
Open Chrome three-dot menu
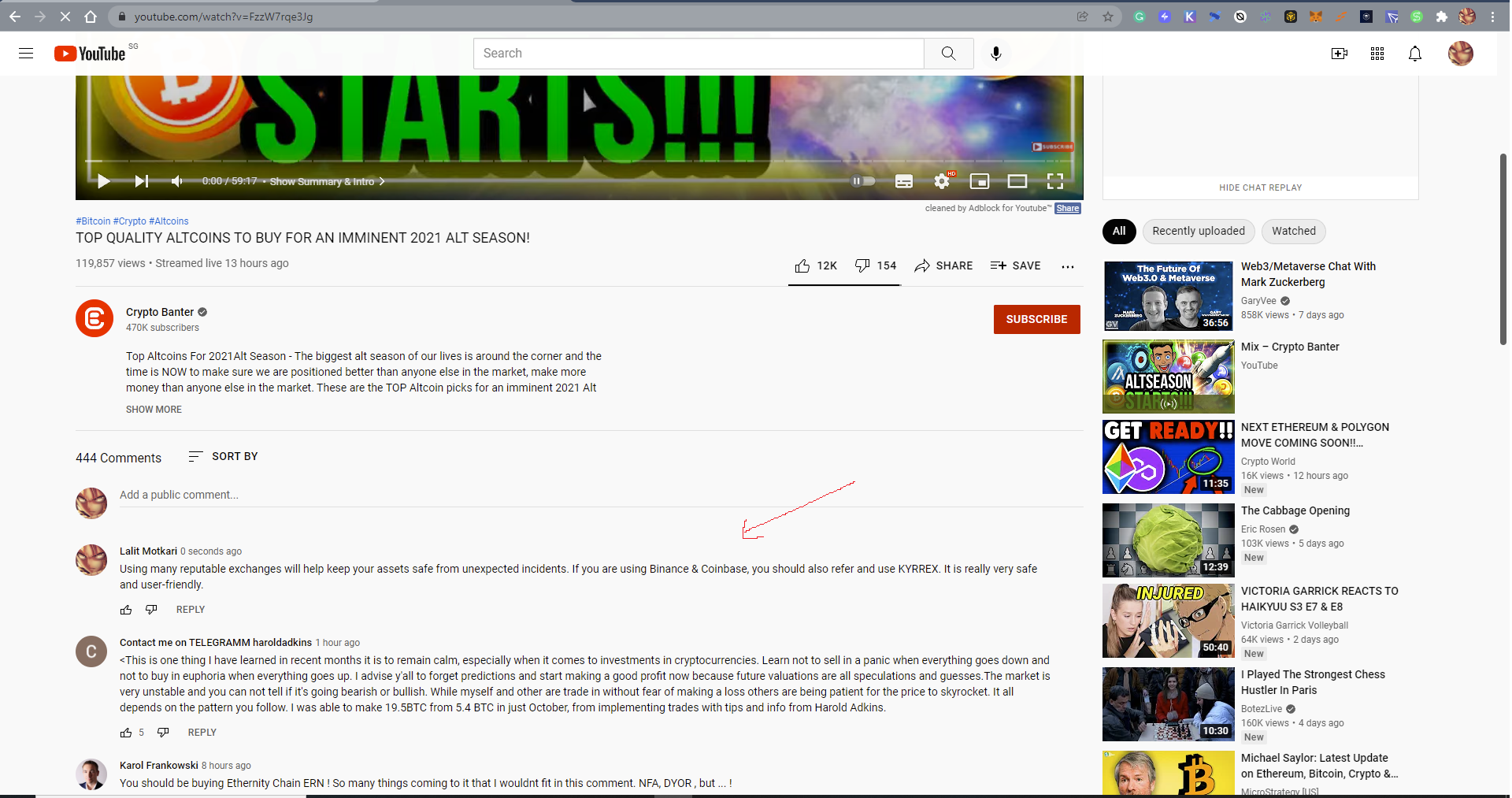pyautogui.click(x=1492, y=17)
